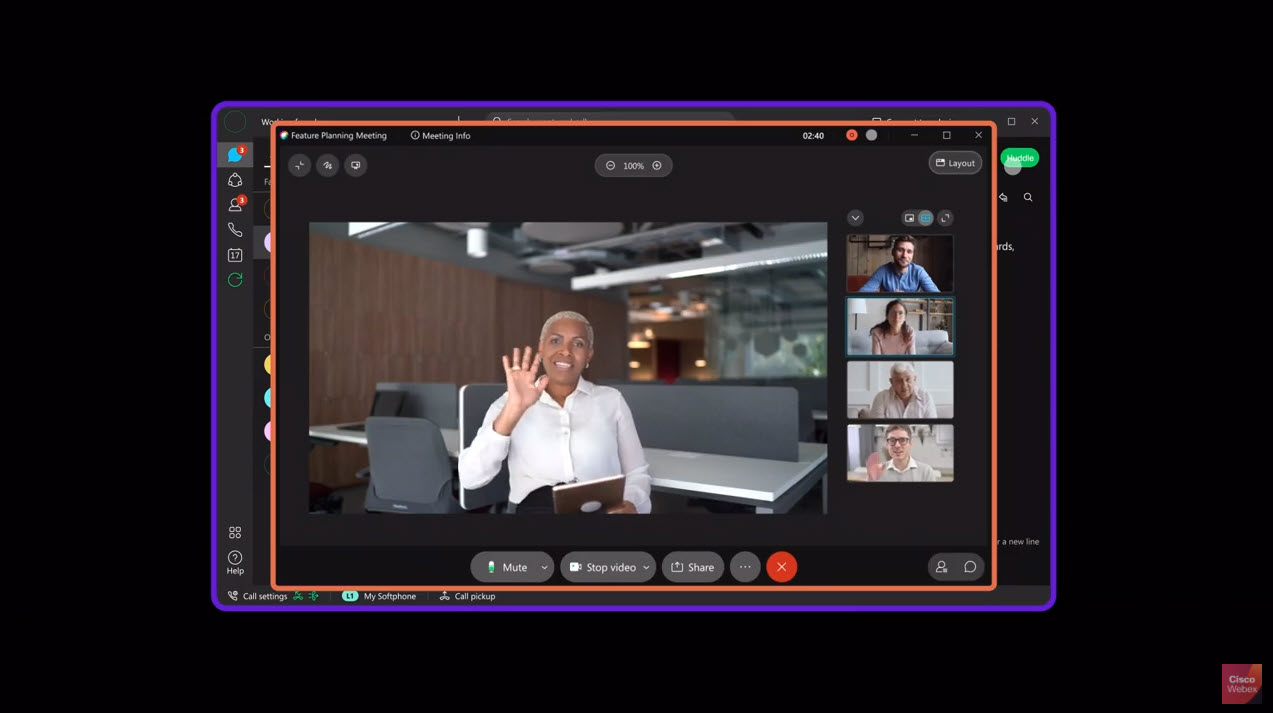Open Contacts from the left sidebar
Screen dimensions: 1273x713
tap(235, 205)
